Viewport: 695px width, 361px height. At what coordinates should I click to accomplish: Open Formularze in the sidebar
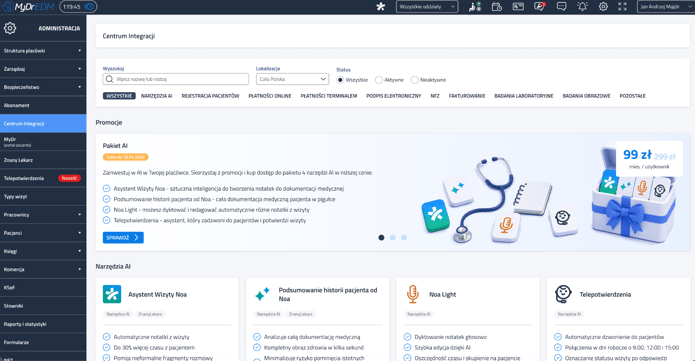pos(43,342)
